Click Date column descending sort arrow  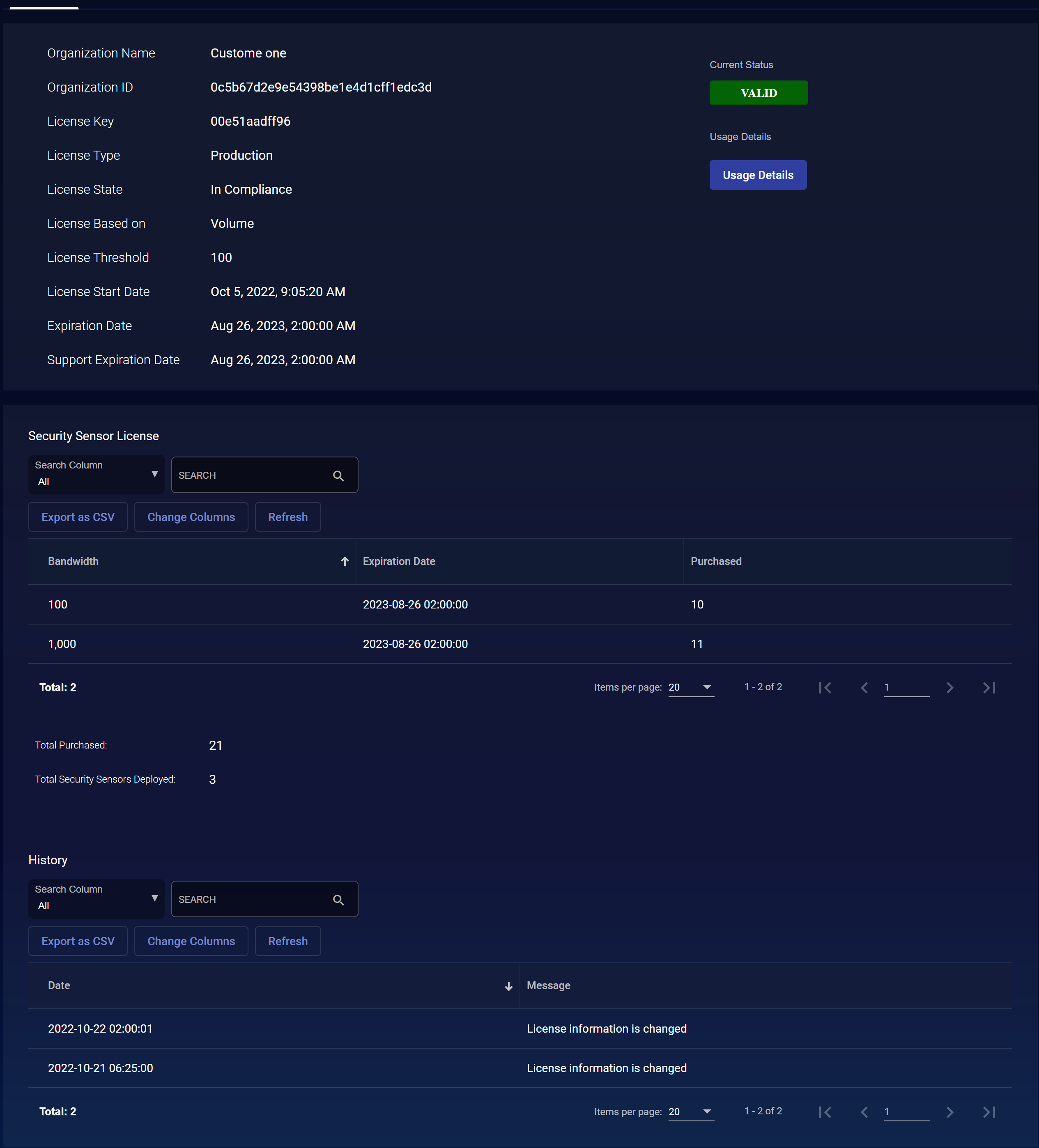[x=509, y=986]
